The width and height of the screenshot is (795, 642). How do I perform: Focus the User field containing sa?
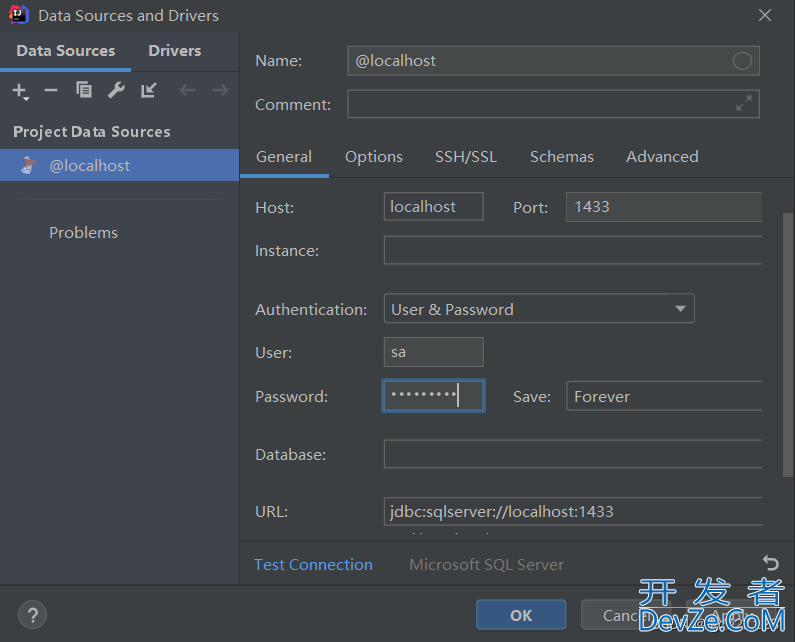tap(433, 352)
